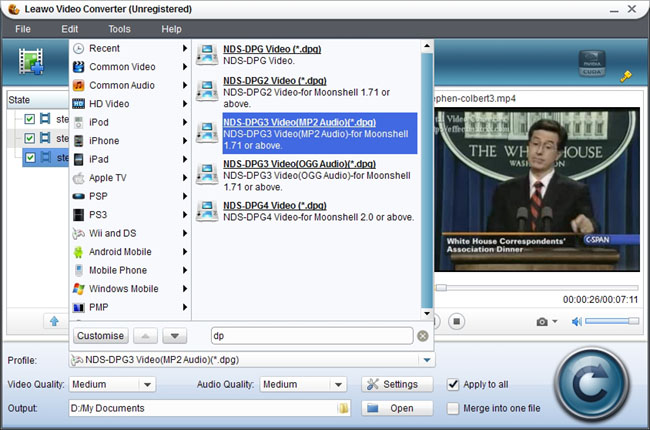Screen dimensions: 650x430
Task: Click the State column header
Action: (x=37, y=100)
